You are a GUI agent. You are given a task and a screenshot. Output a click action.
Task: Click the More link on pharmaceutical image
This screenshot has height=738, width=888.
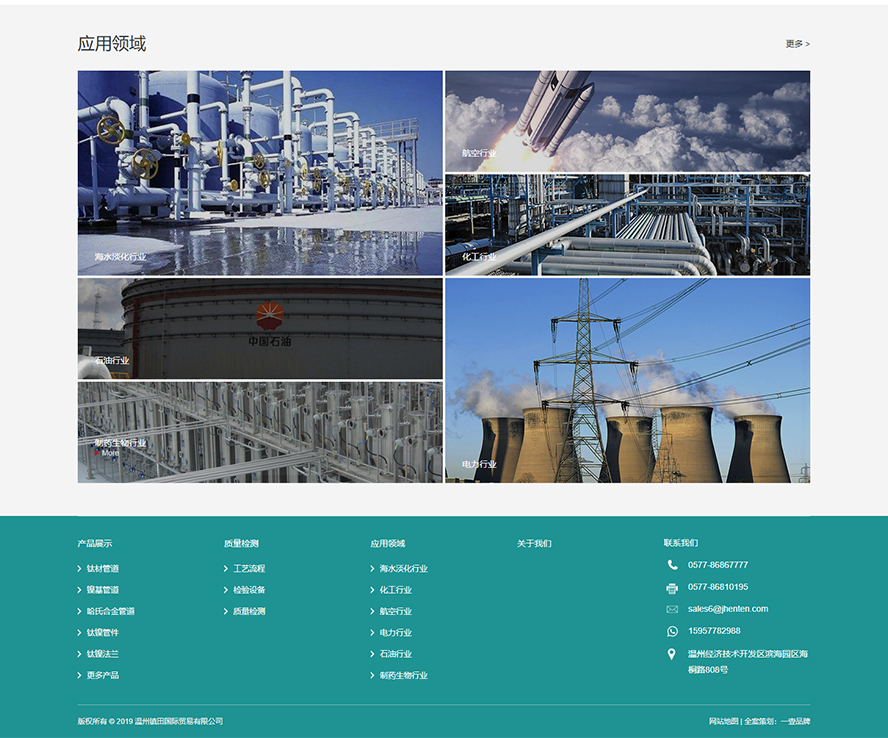[110, 453]
